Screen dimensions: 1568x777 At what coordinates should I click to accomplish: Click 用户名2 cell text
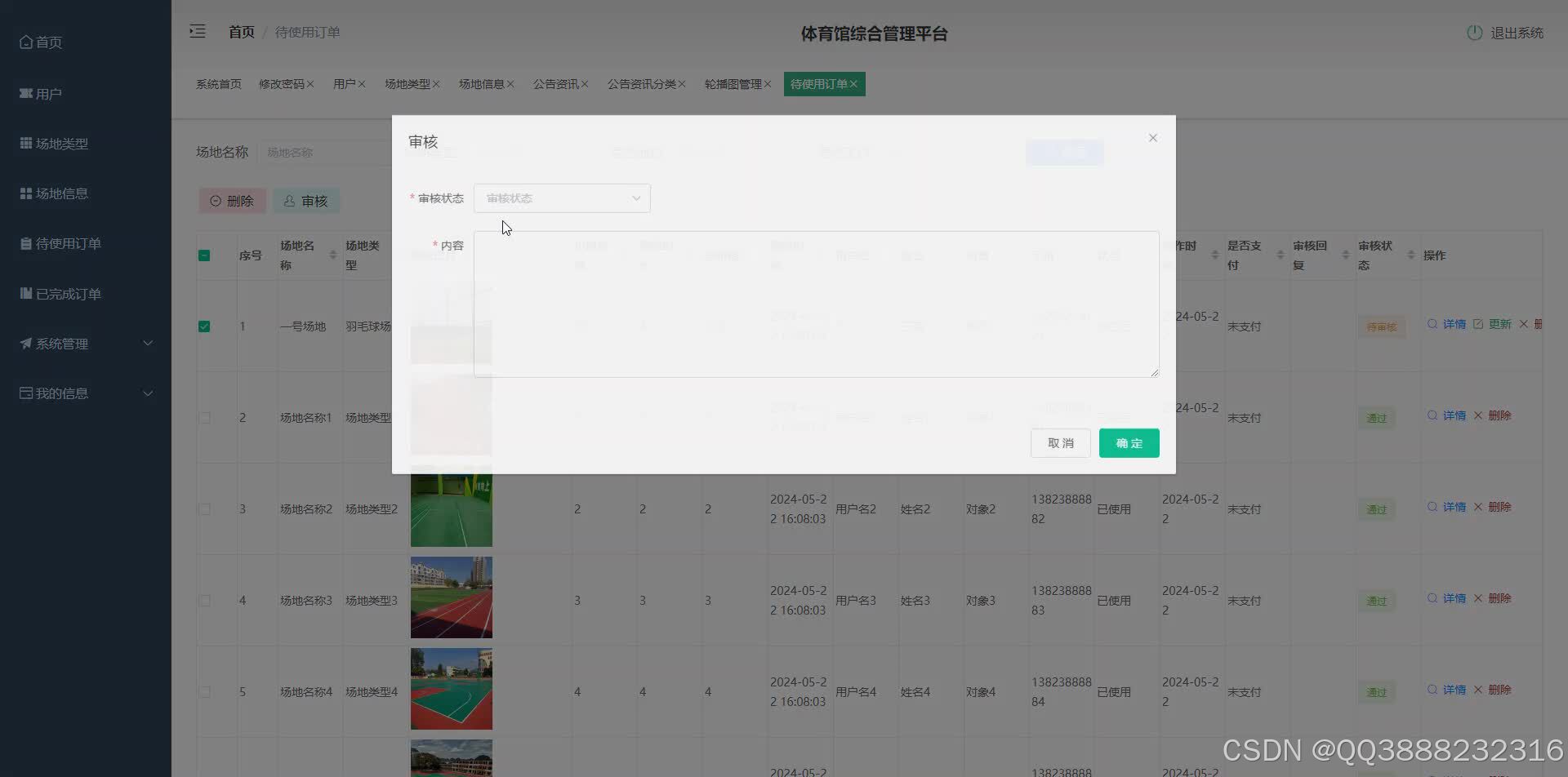(x=856, y=509)
